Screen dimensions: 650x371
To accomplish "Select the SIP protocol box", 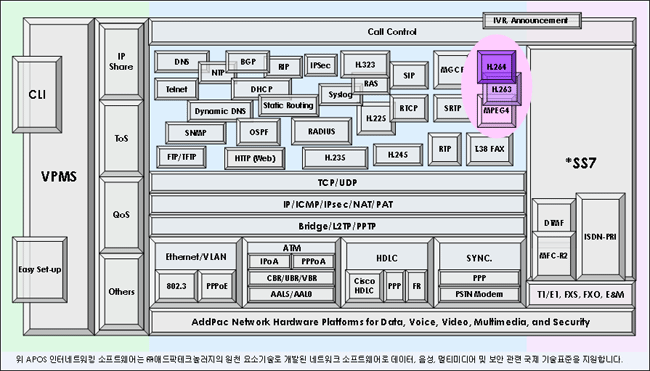I will (409, 75).
